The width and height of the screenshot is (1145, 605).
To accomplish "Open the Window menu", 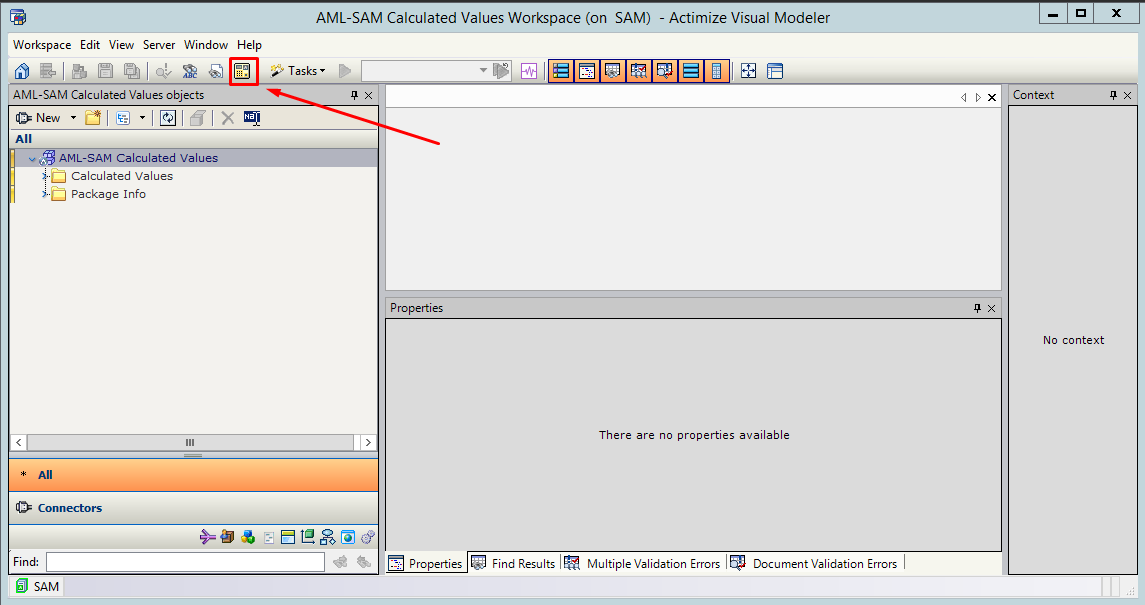I will 206,45.
